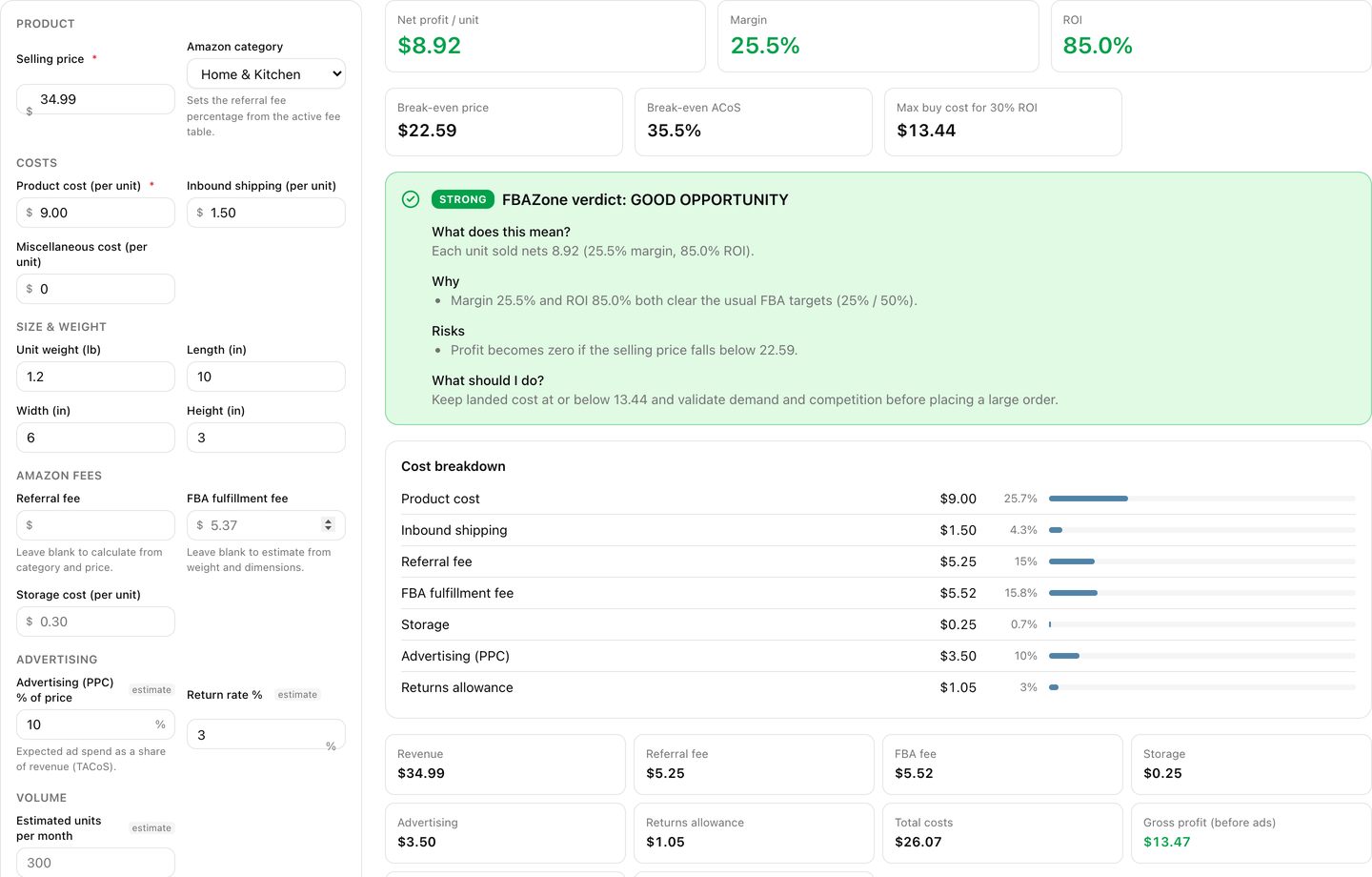Edit the Product cost per unit field
The width and height of the screenshot is (1372, 877).
(x=95, y=213)
